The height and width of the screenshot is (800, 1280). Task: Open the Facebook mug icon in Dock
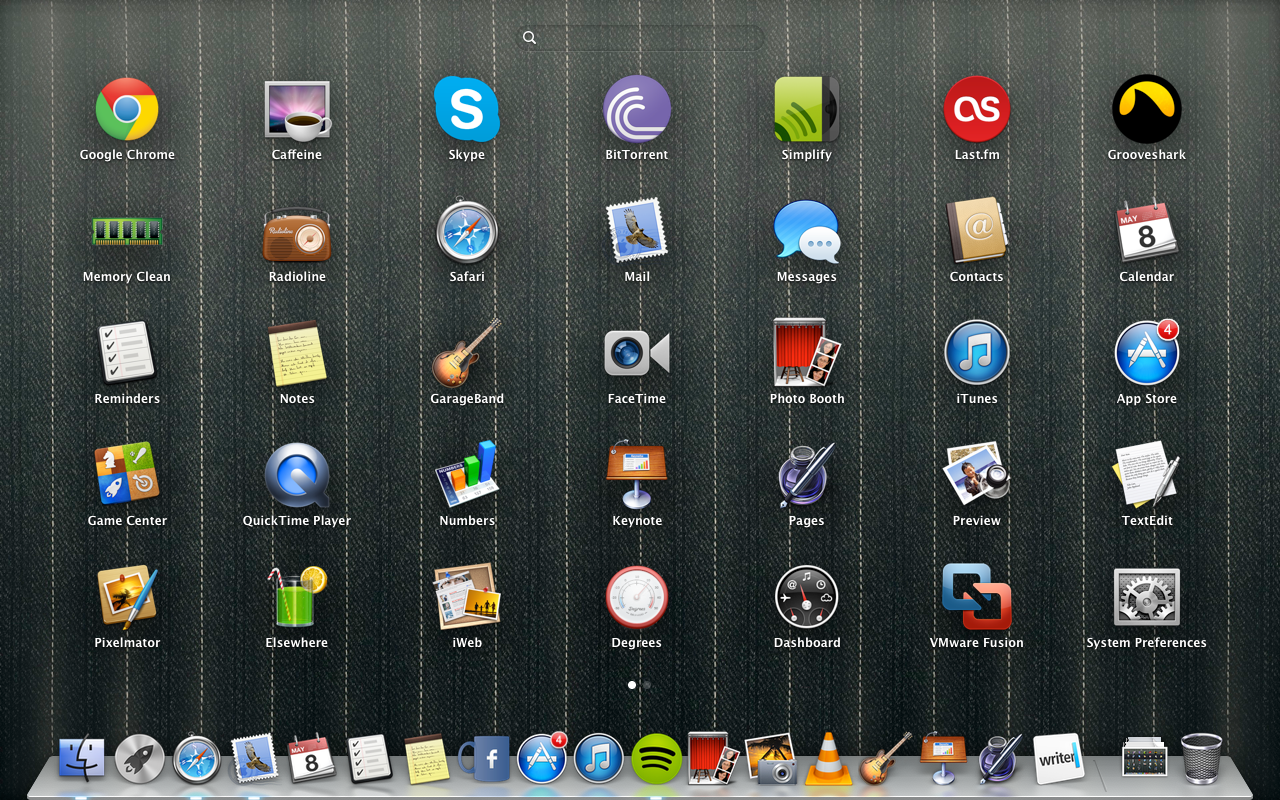tap(484, 759)
